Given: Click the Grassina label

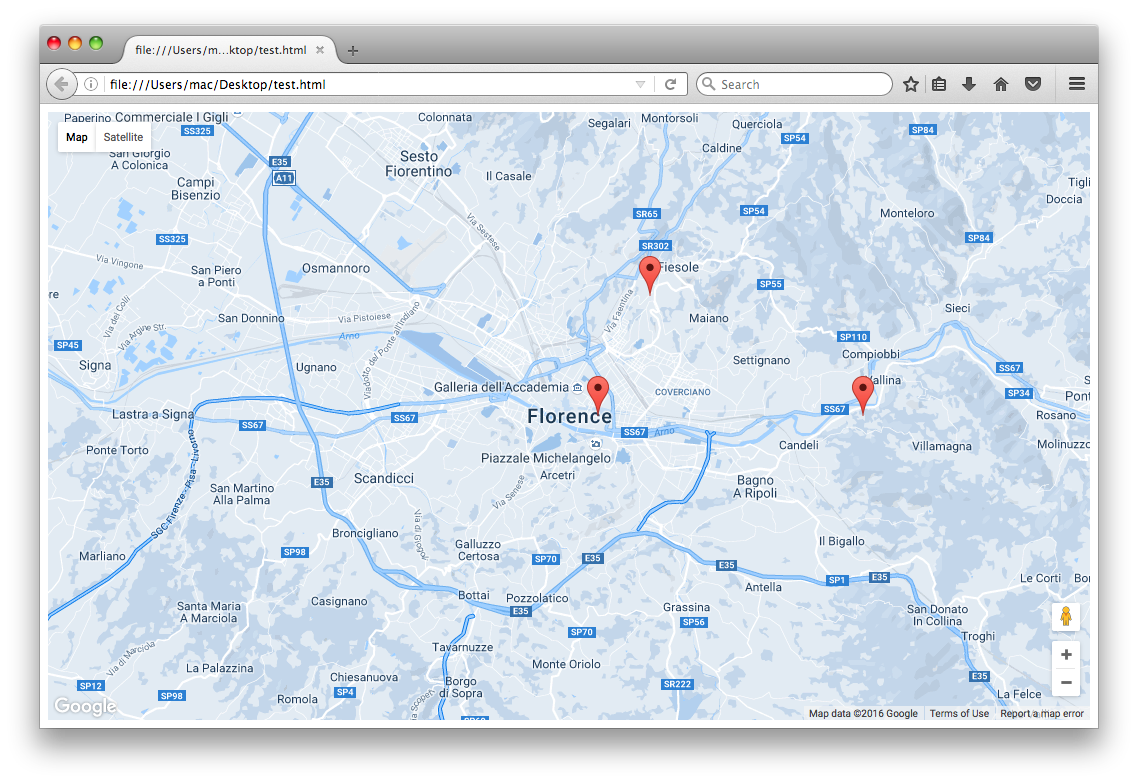Looking at the screenshot, I should pyautogui.click(x=687, y=607).
